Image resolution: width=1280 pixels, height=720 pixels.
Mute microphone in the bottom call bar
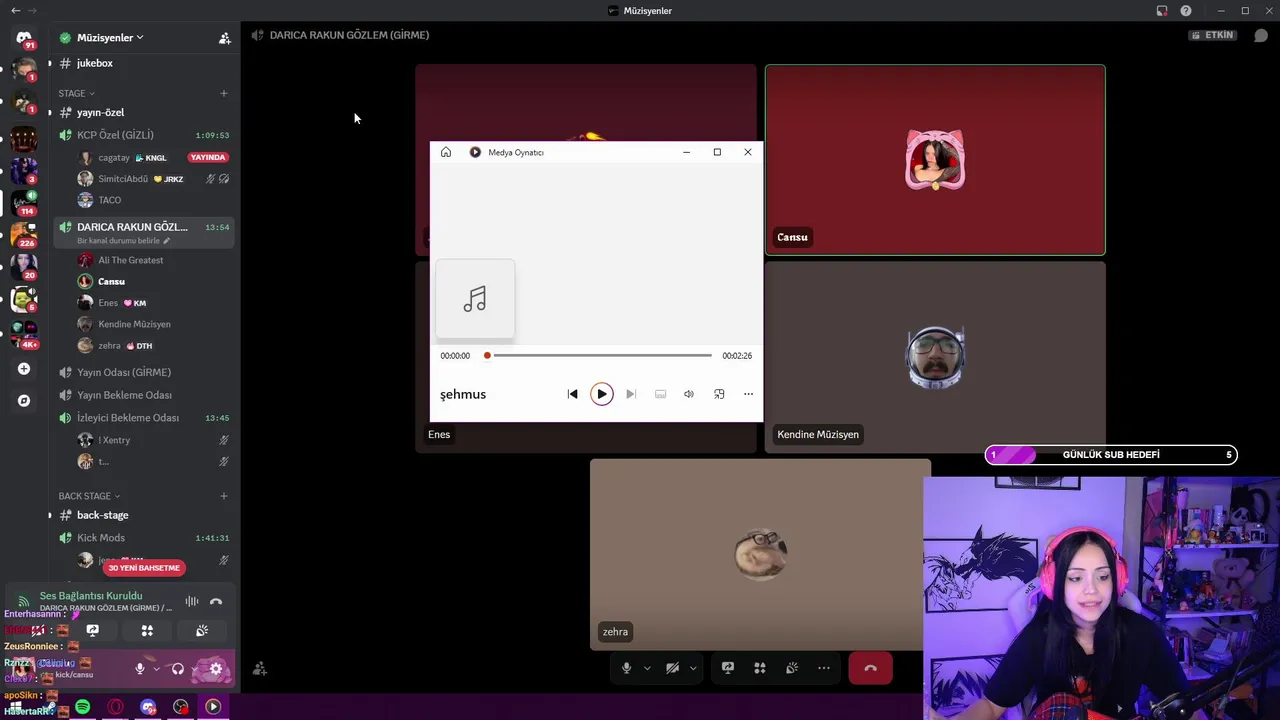(x=627, y=668)
